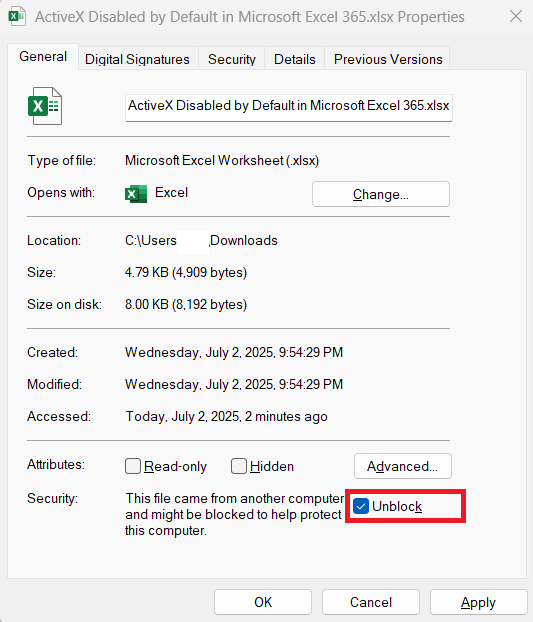The height and width of the screenshot is (622, 533).
Task: Close the Properties dialog
Action: [x=516, y=16]
